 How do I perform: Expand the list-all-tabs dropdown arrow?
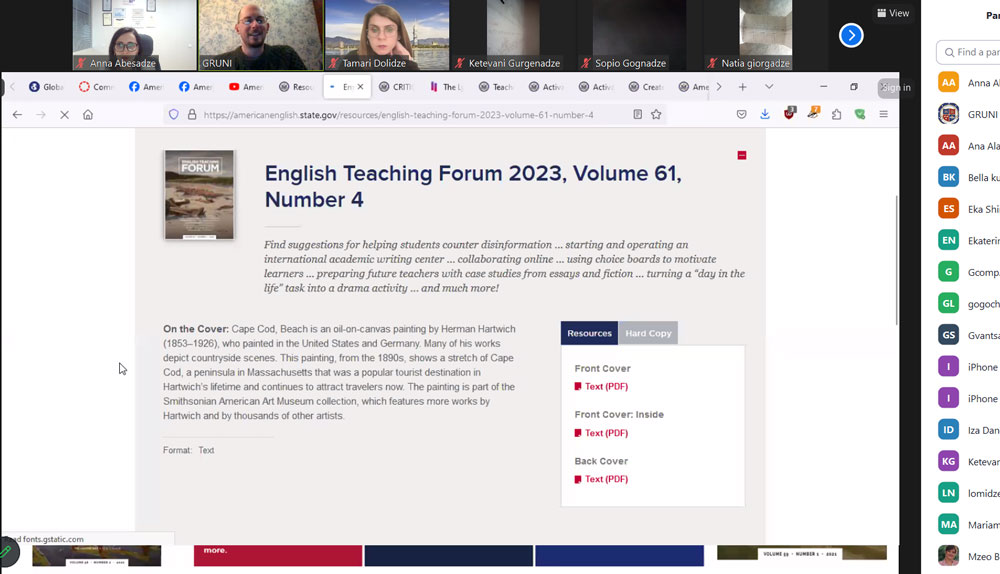[768, 87]
